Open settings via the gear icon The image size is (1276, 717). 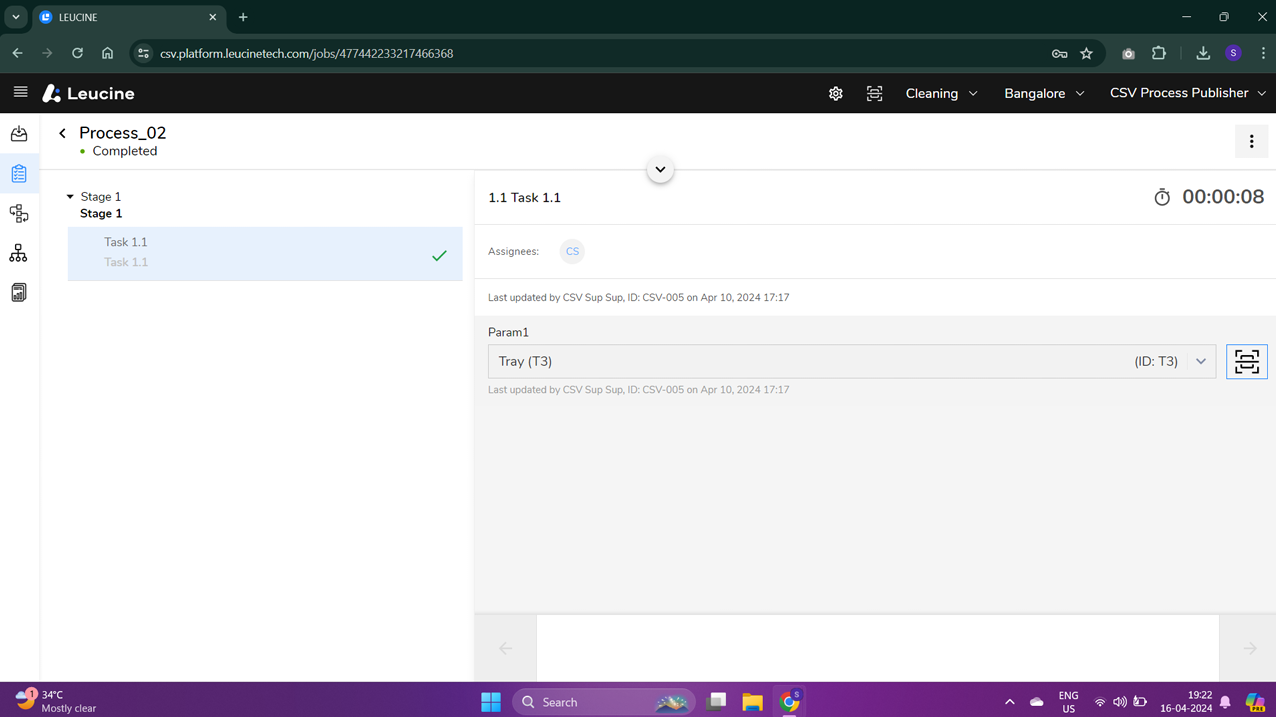click(x=836, y=93)
